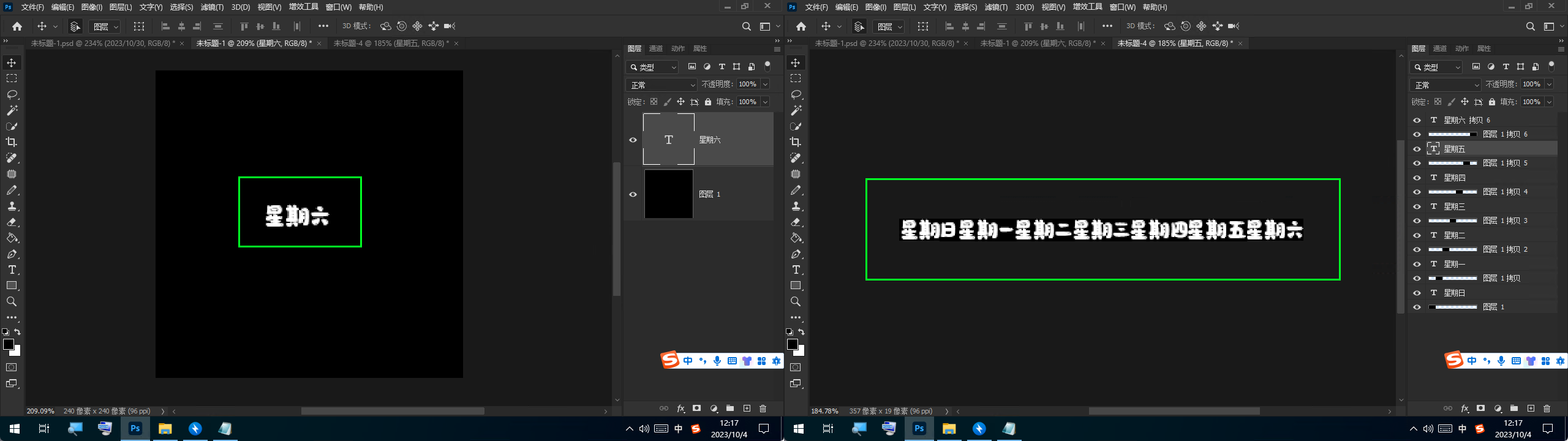Open blend mode dropdown in left window's layers panel
This screenshot has height=441, width=1568.
(x=661, y=85)
